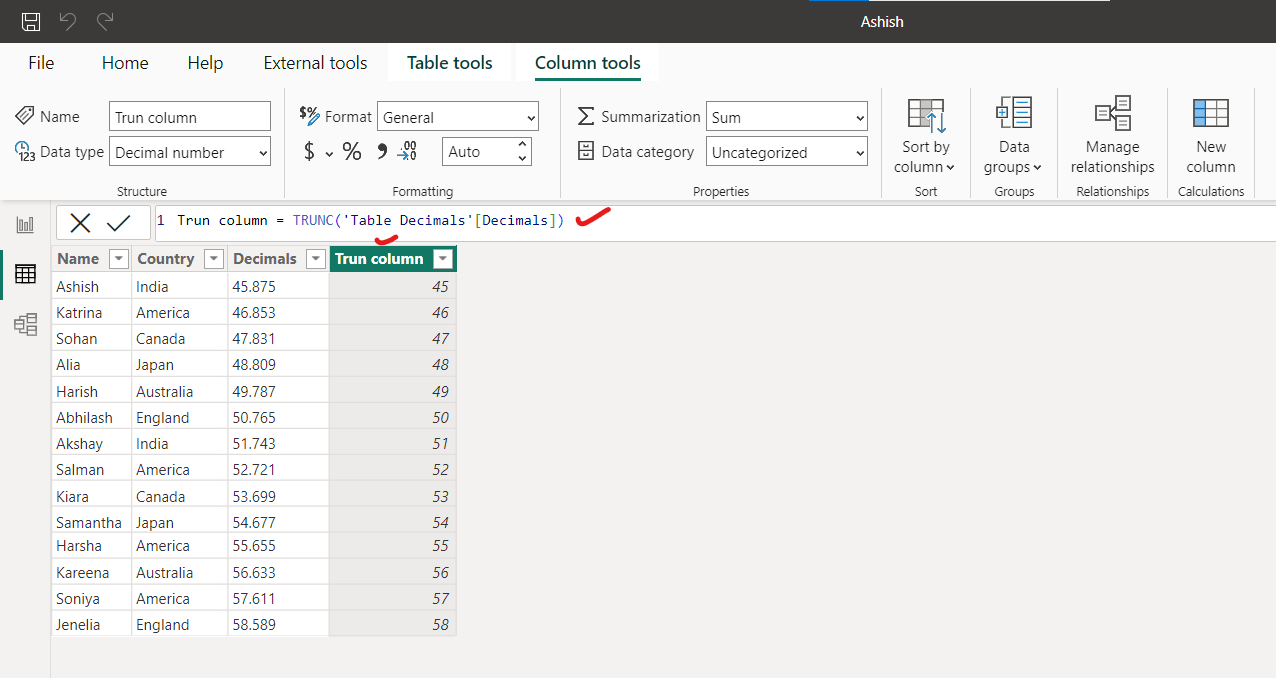
Task: Create a New column
Action: click(1210, 135)
